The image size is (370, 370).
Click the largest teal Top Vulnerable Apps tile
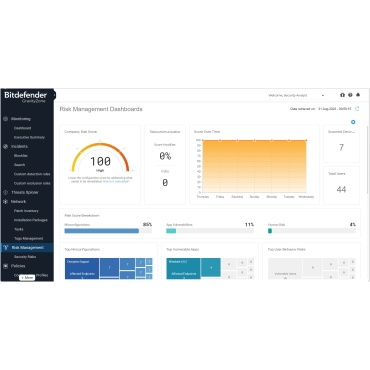(x=183, y=268)
